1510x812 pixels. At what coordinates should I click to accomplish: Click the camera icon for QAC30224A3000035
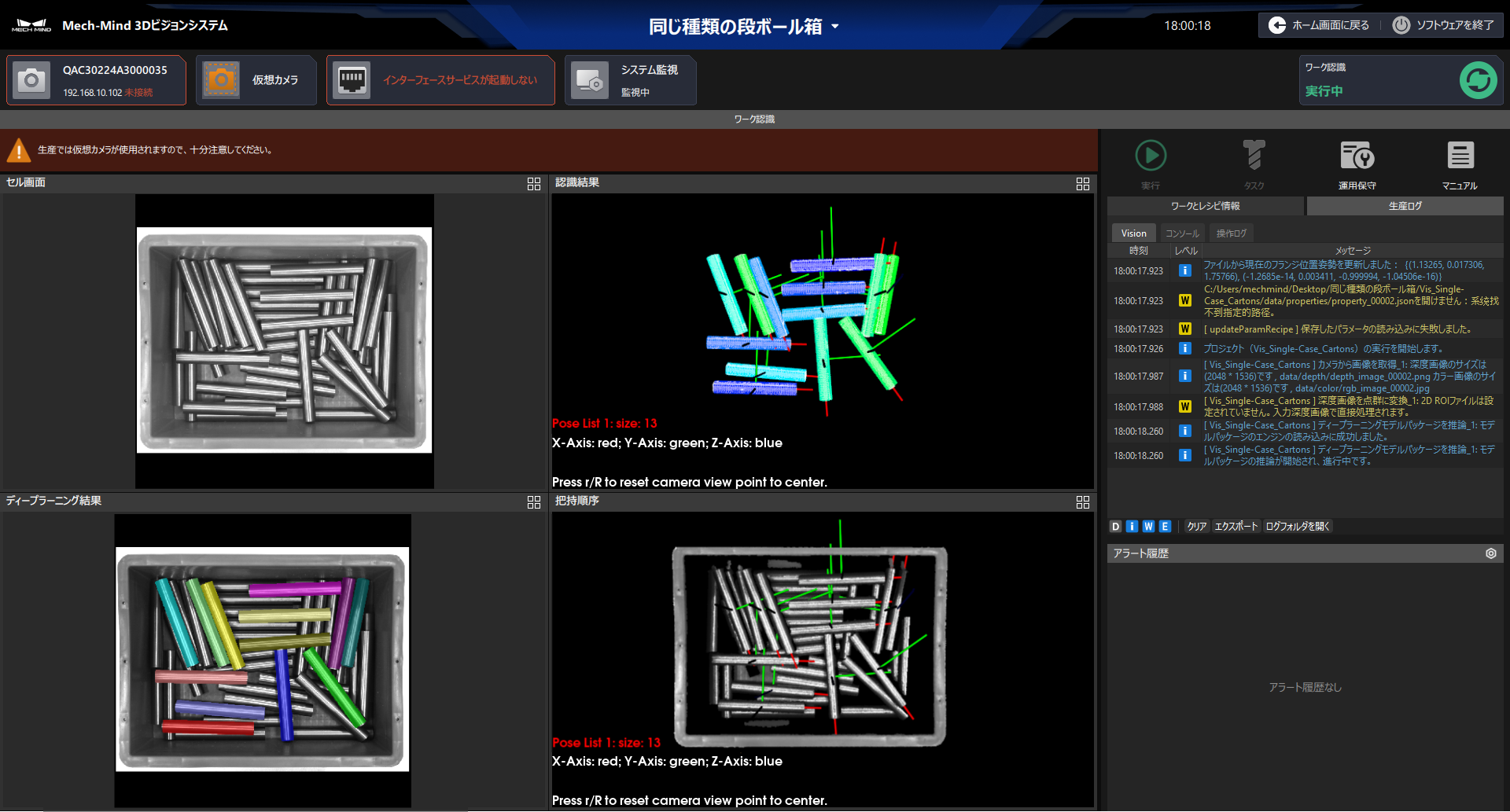tap(31, 80)
